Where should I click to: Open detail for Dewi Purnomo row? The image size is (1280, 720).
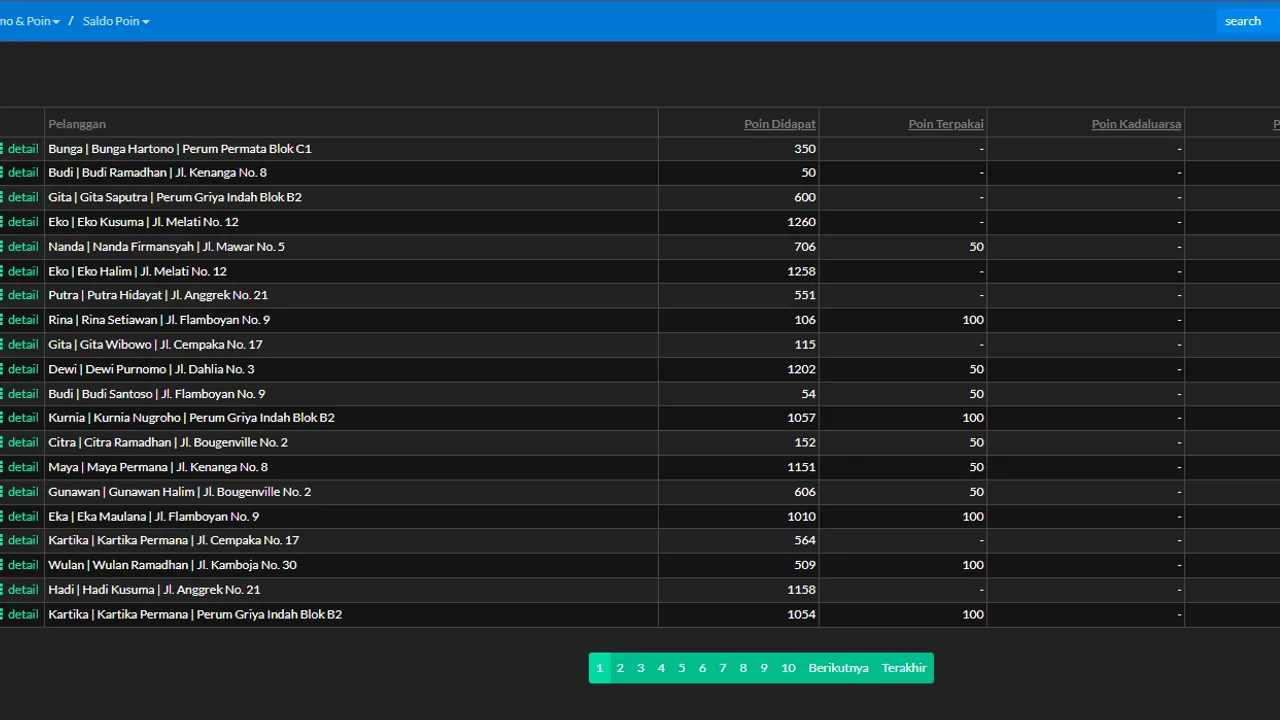pos(20,369)
